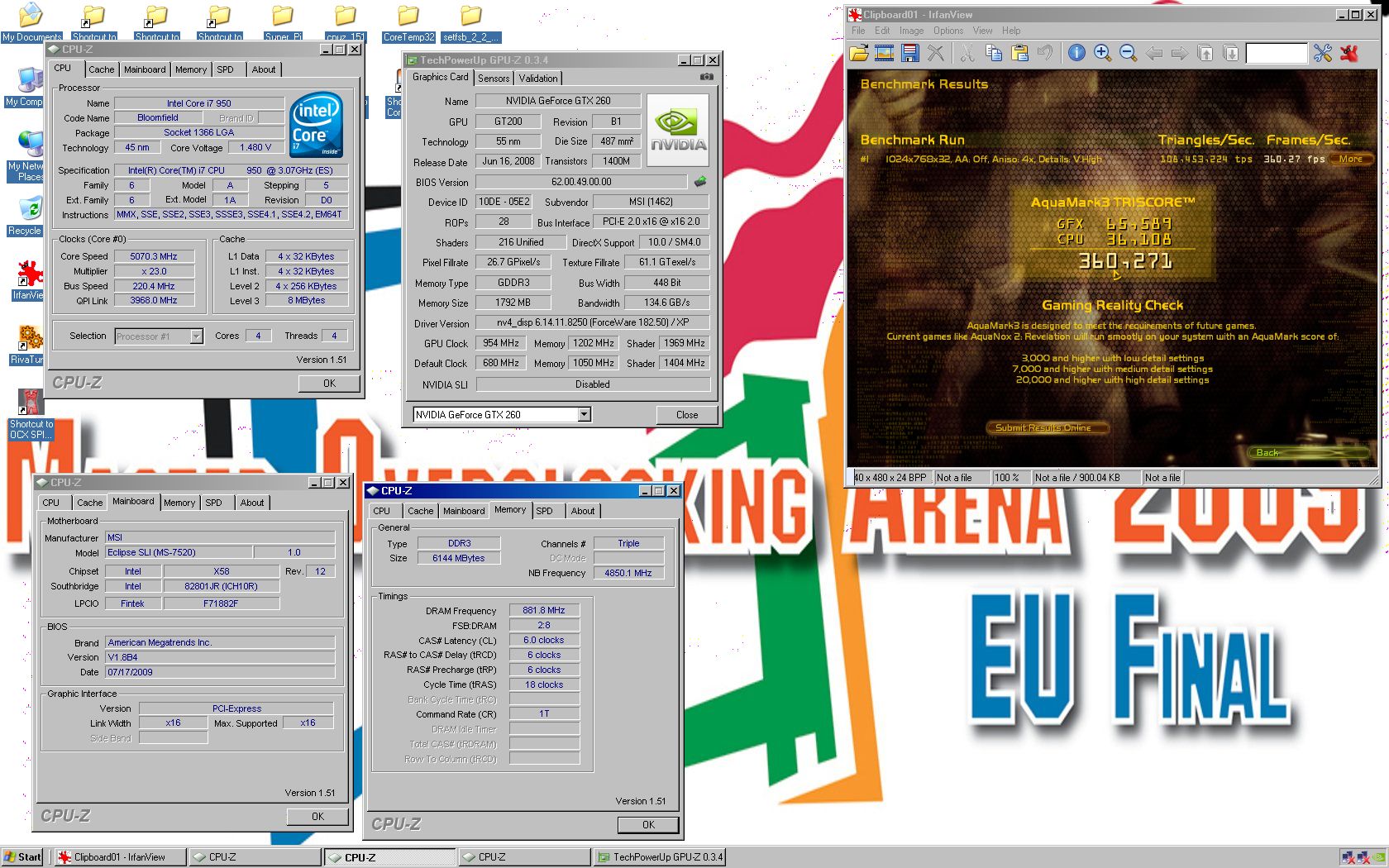Click the GPU name field NVIDIA GeForce GTX 260
Image resolution: width=1389 pixels, height=868 pixels.
558,101
